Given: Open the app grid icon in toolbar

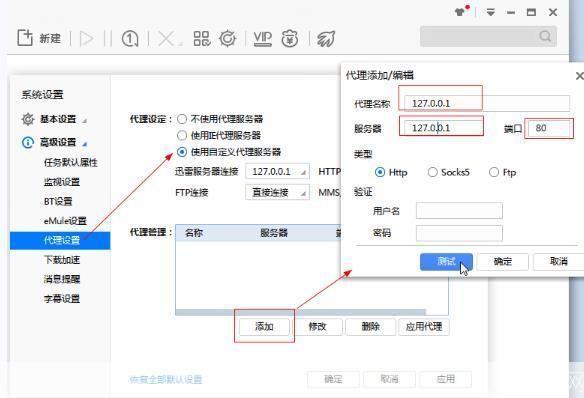Looking at the screenshot, I should click(202, 38).
